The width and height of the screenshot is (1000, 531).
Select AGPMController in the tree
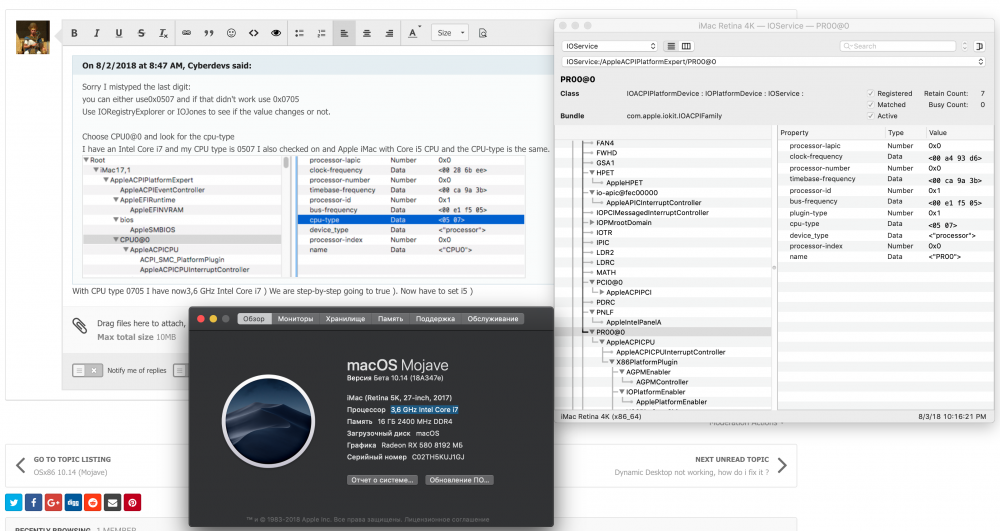pos(662,382)
